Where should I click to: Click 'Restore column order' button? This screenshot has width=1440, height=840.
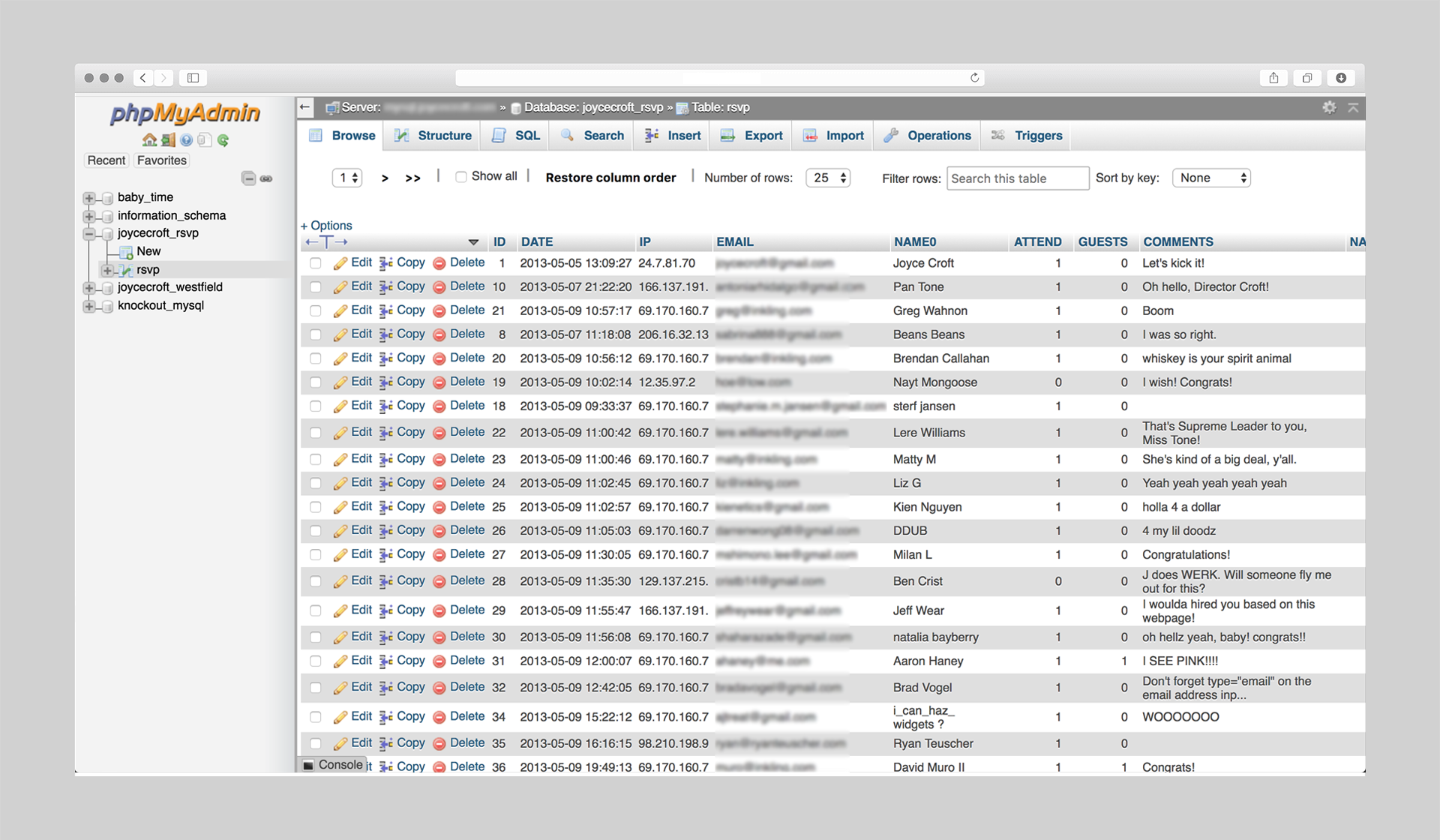[610, 178]
